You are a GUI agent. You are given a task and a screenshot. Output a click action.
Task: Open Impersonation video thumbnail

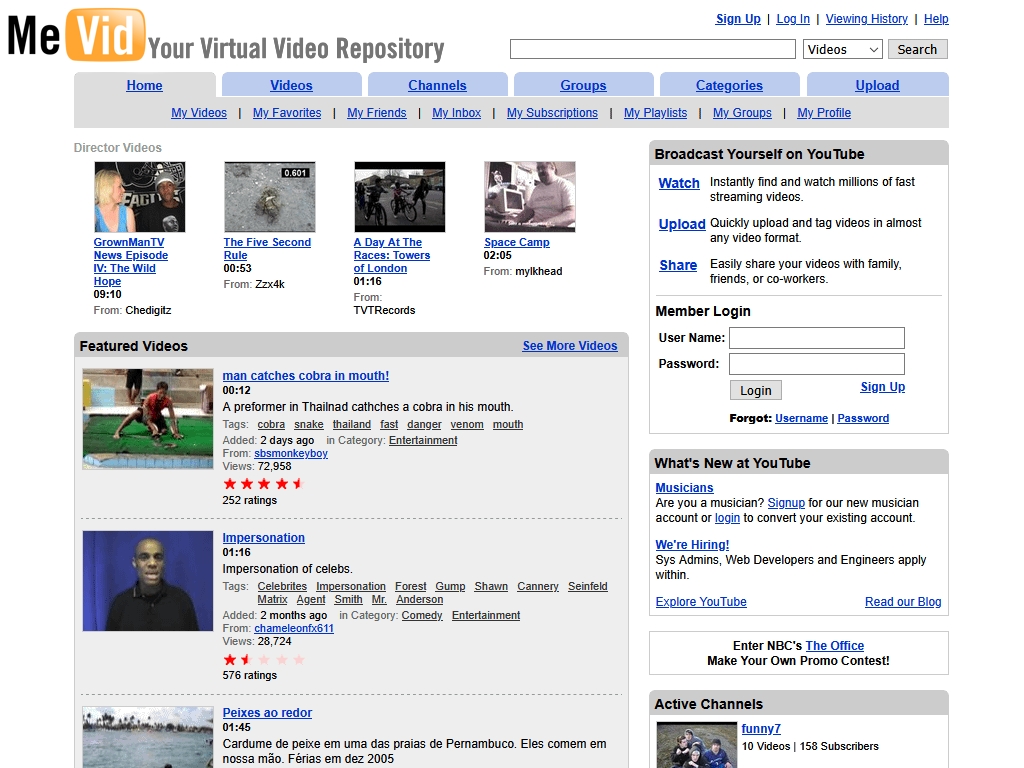click(x=147, y=581)
